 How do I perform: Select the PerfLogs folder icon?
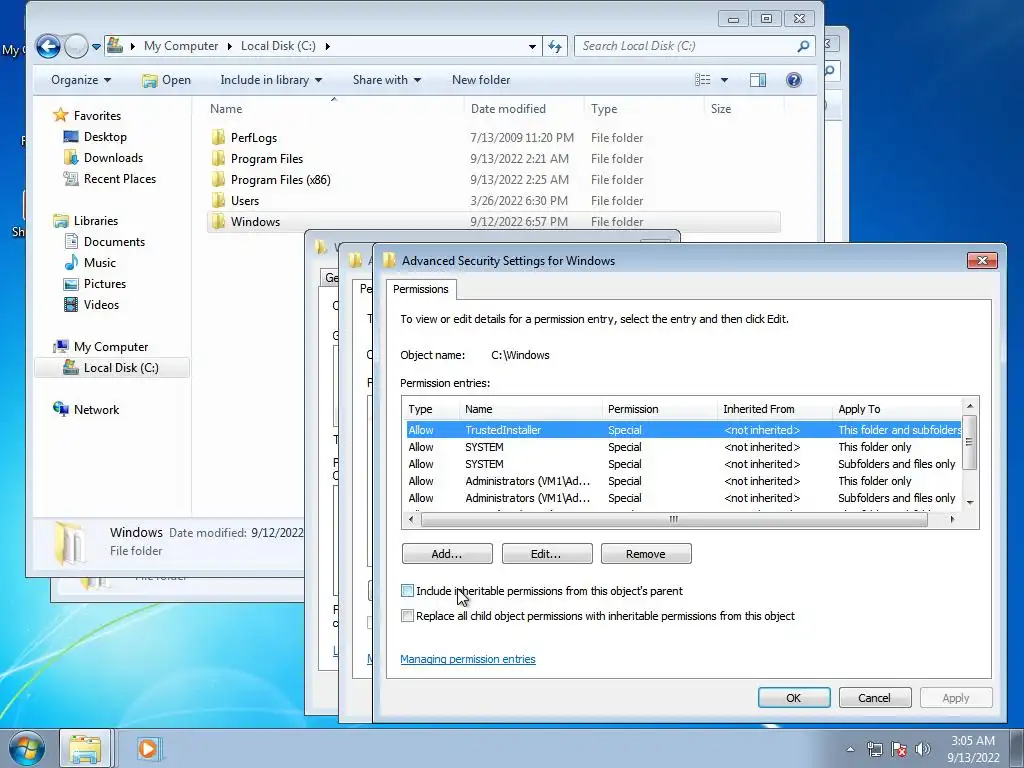219,137
